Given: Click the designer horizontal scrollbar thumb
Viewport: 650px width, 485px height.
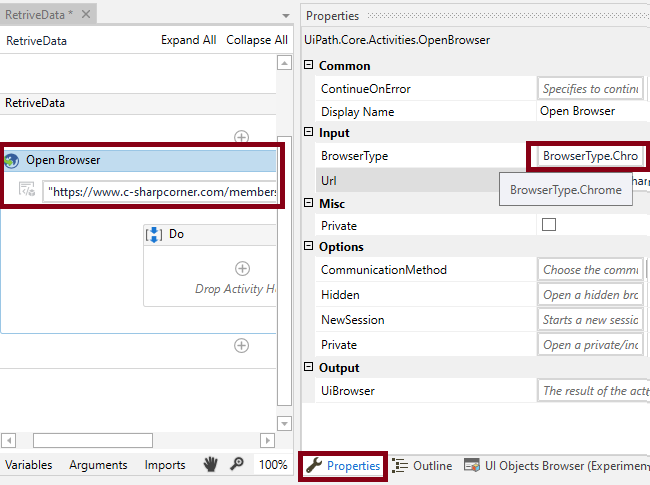Looking at the screenshot, I should (x=93, y=440).
